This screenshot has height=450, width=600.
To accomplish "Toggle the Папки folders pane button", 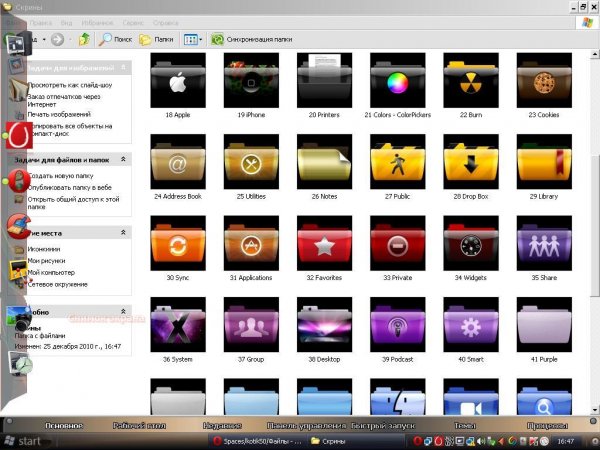I will 156,39.
